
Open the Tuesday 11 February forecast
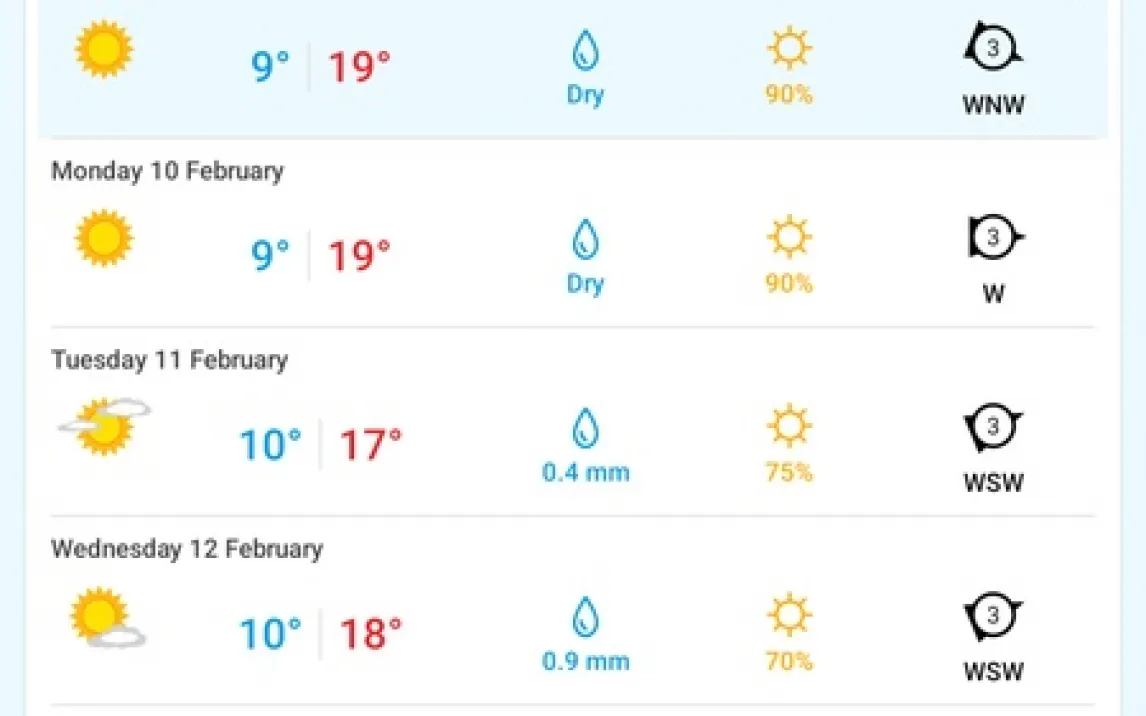tap(169, 360)
